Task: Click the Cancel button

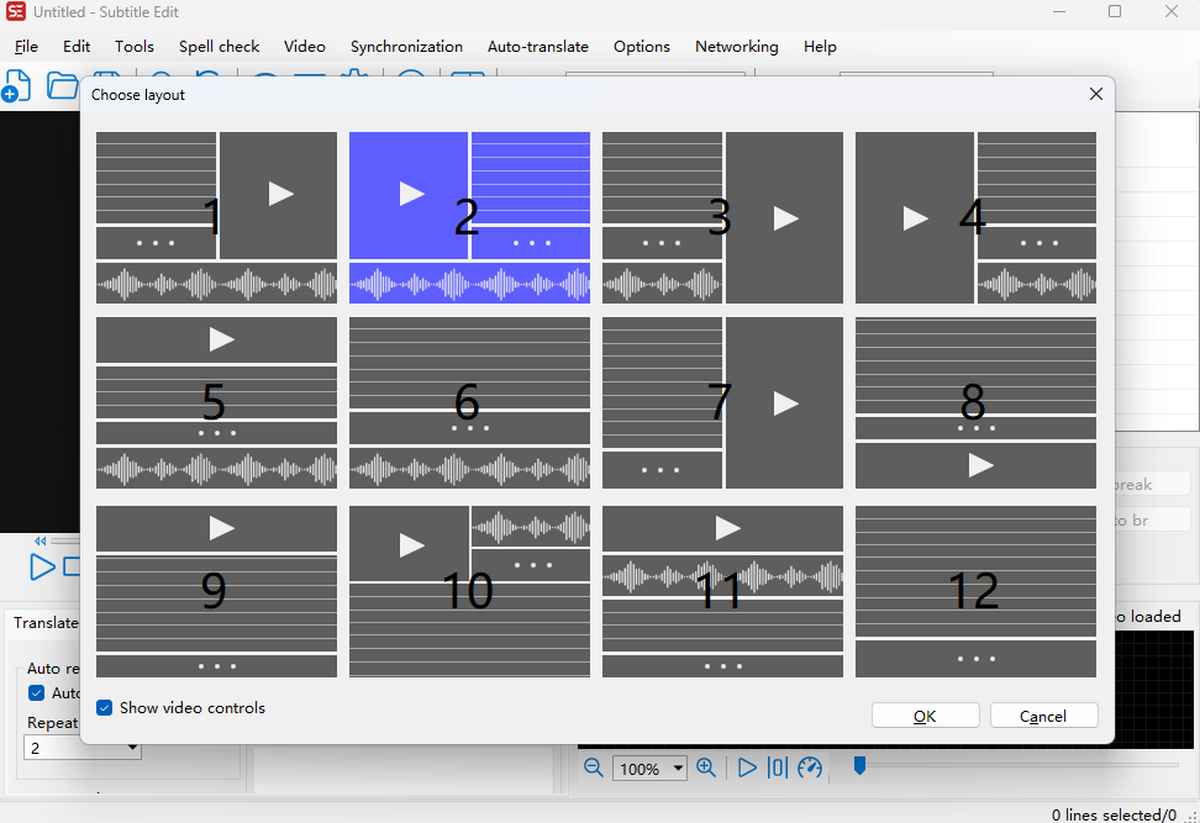Action: tap(1043, 716)
